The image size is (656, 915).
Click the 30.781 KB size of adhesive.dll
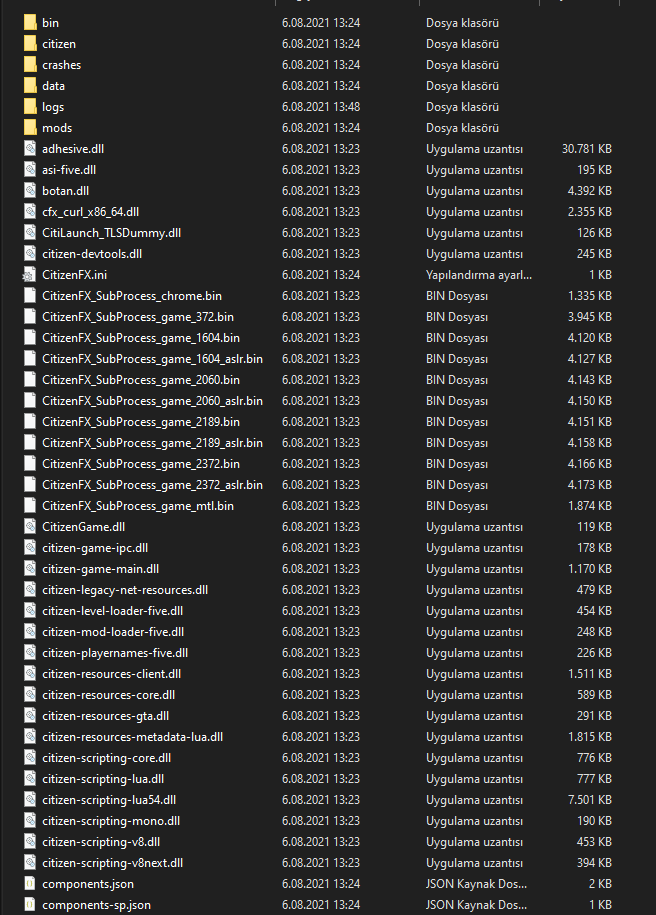point(587,149)
